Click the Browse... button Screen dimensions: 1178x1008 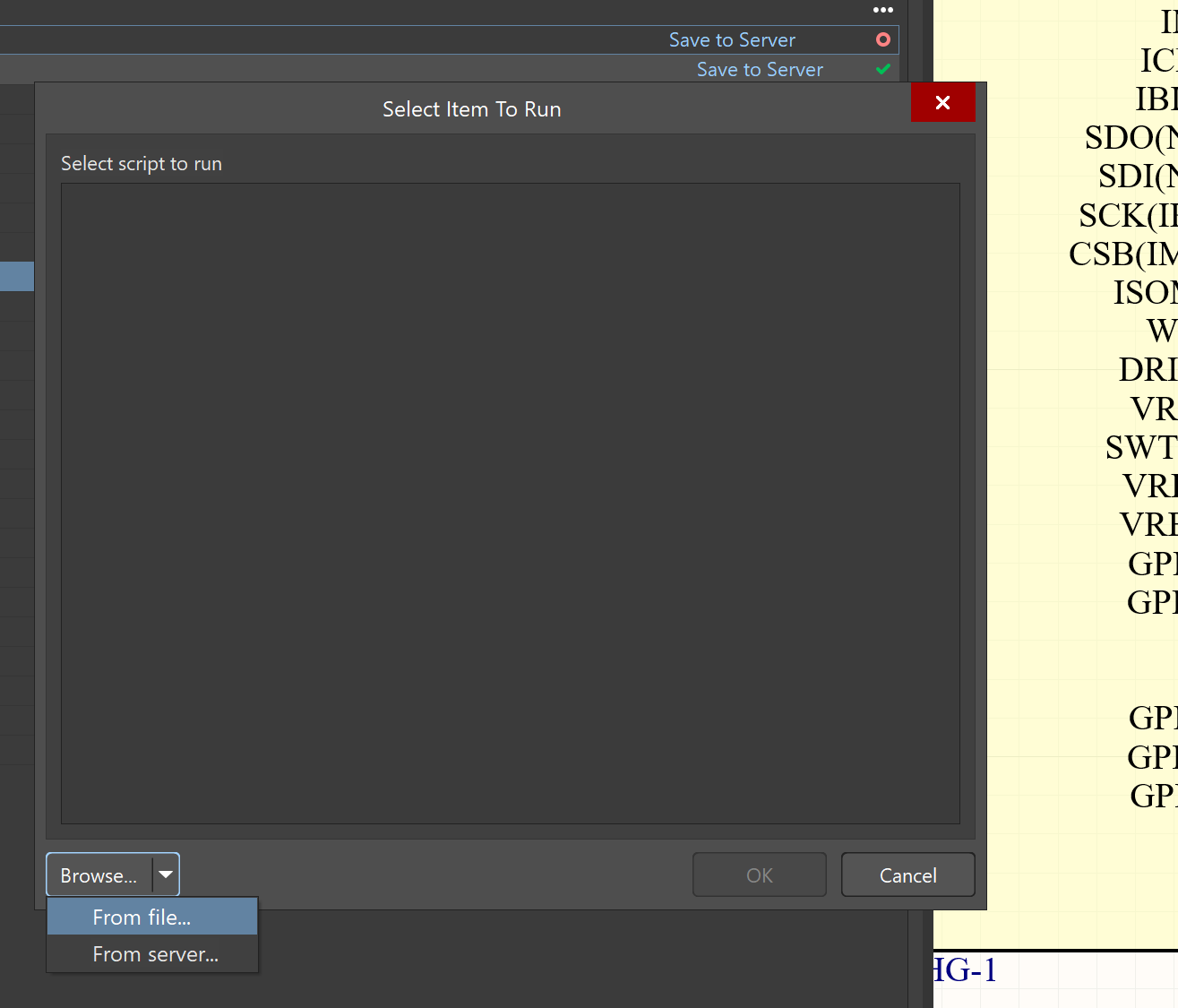tap(99, 874)
